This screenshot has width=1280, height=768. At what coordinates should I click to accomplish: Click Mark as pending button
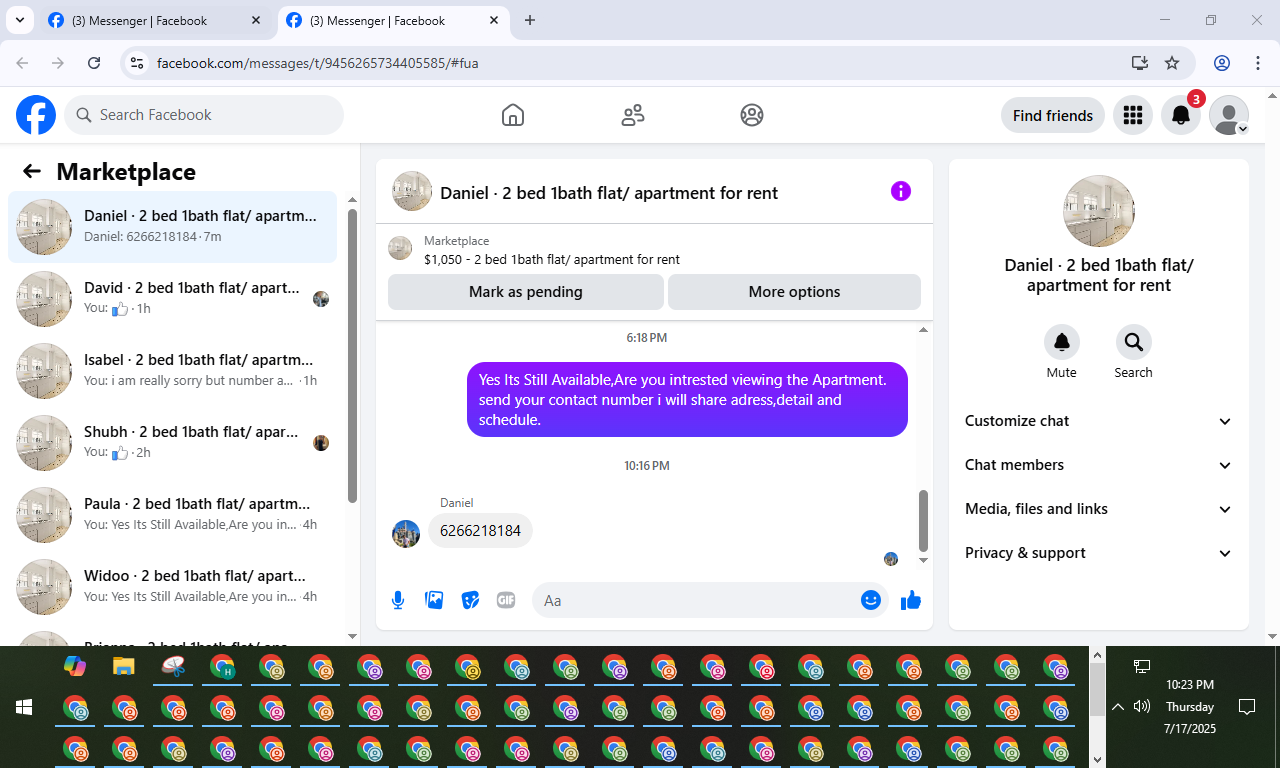coord(526,292)
